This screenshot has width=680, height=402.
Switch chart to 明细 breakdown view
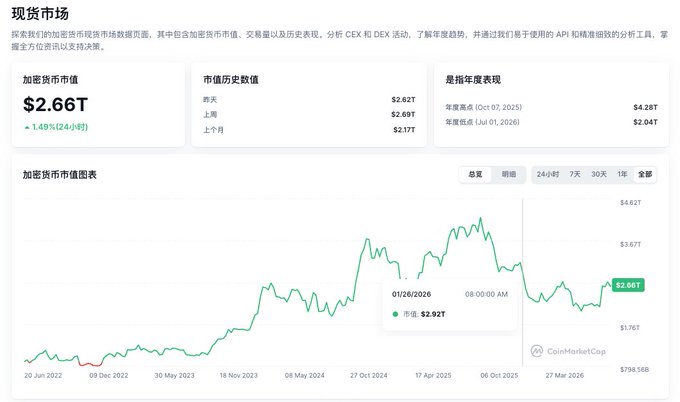509,174
